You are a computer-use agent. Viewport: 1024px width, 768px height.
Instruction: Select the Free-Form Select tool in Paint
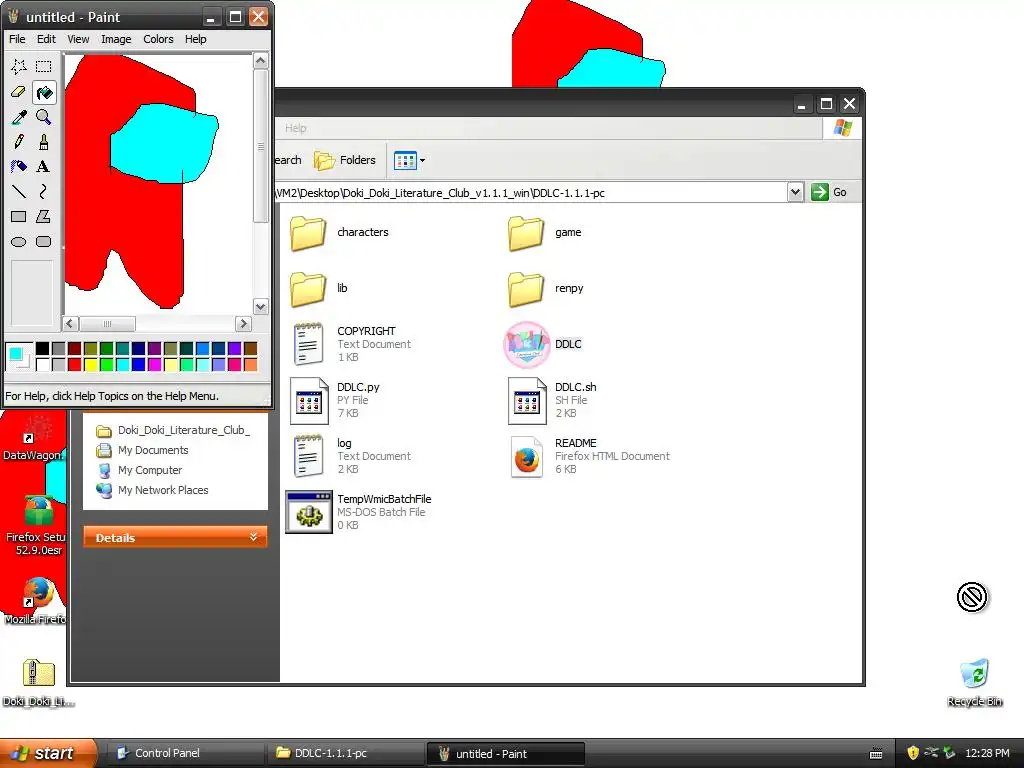[x=19, y=67]
